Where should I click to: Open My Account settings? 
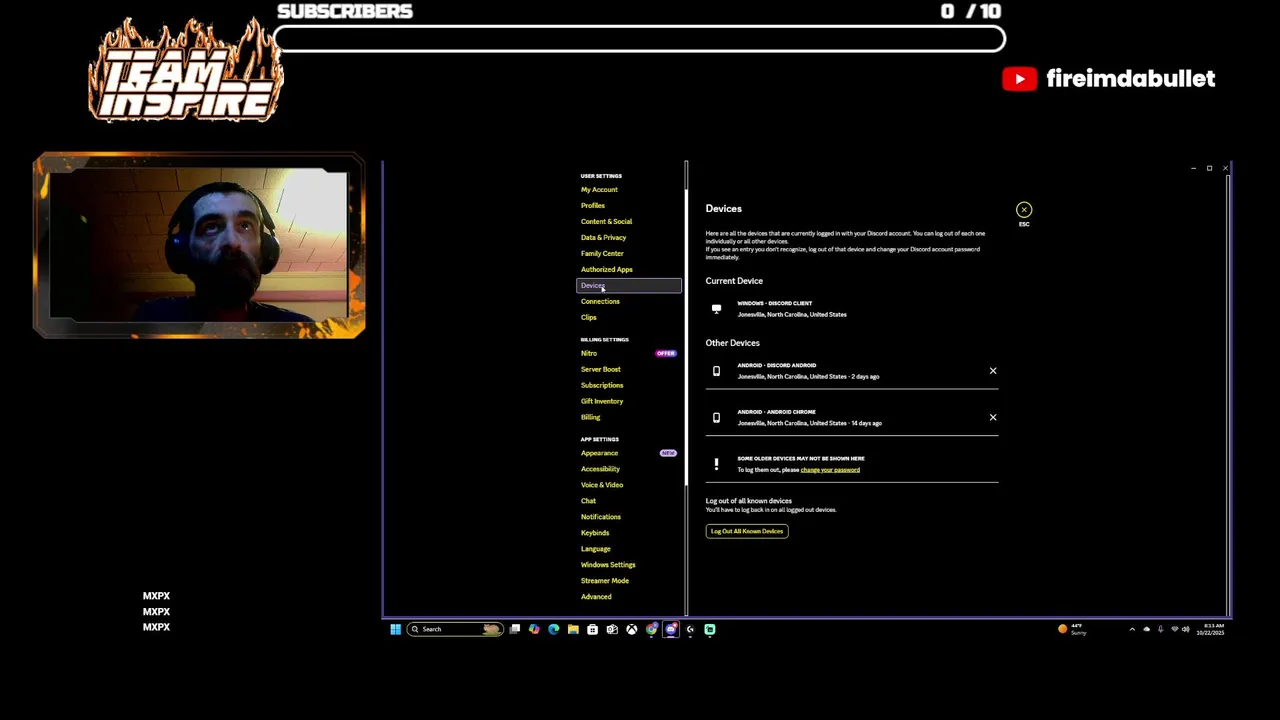coord(599,190)
